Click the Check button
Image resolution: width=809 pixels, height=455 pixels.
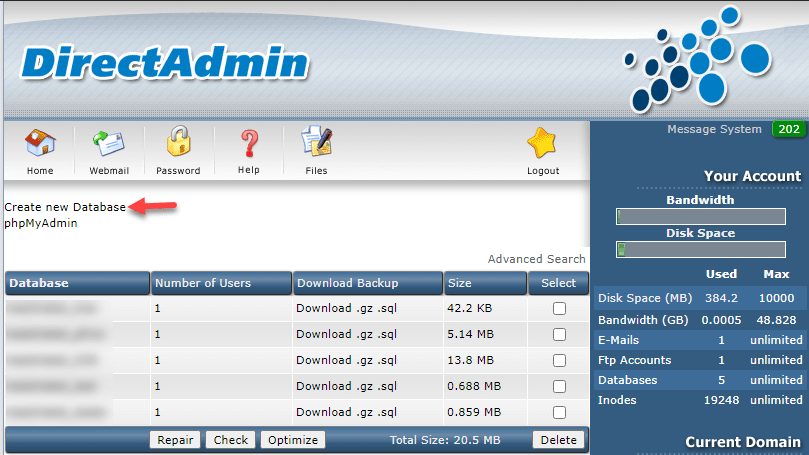click(x=231, y=440)
